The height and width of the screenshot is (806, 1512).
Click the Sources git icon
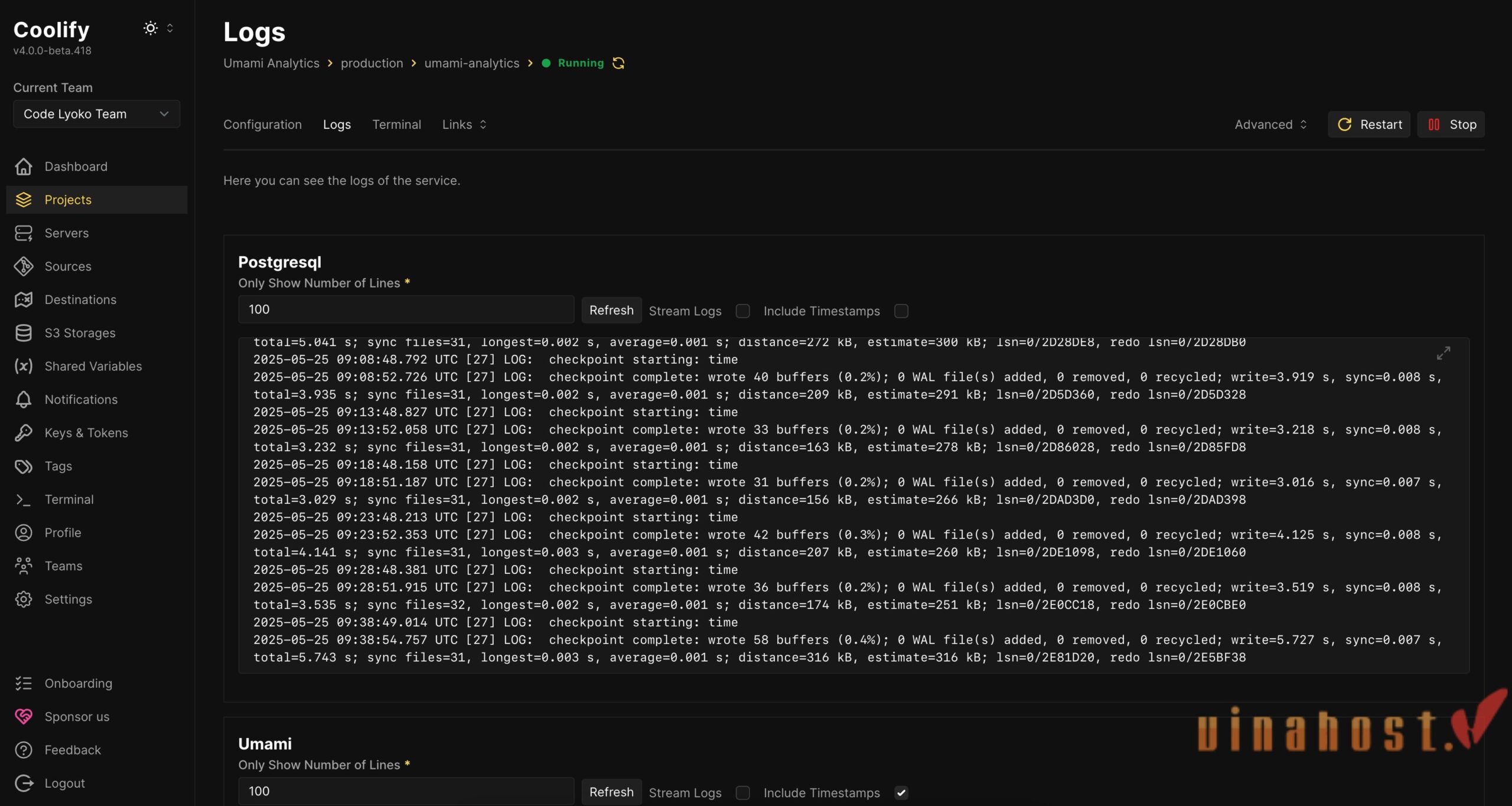pos(24,266)
